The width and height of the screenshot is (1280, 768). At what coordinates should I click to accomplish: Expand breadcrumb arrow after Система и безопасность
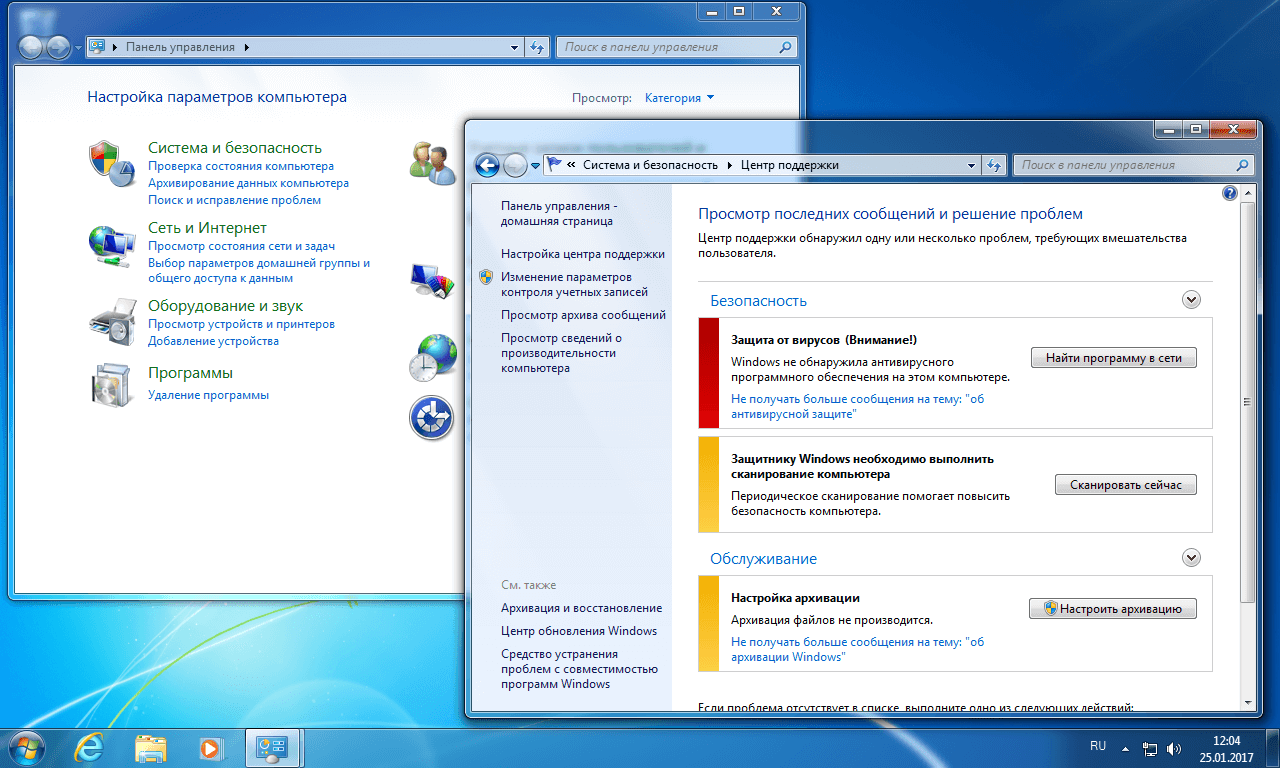coord(730,165)
